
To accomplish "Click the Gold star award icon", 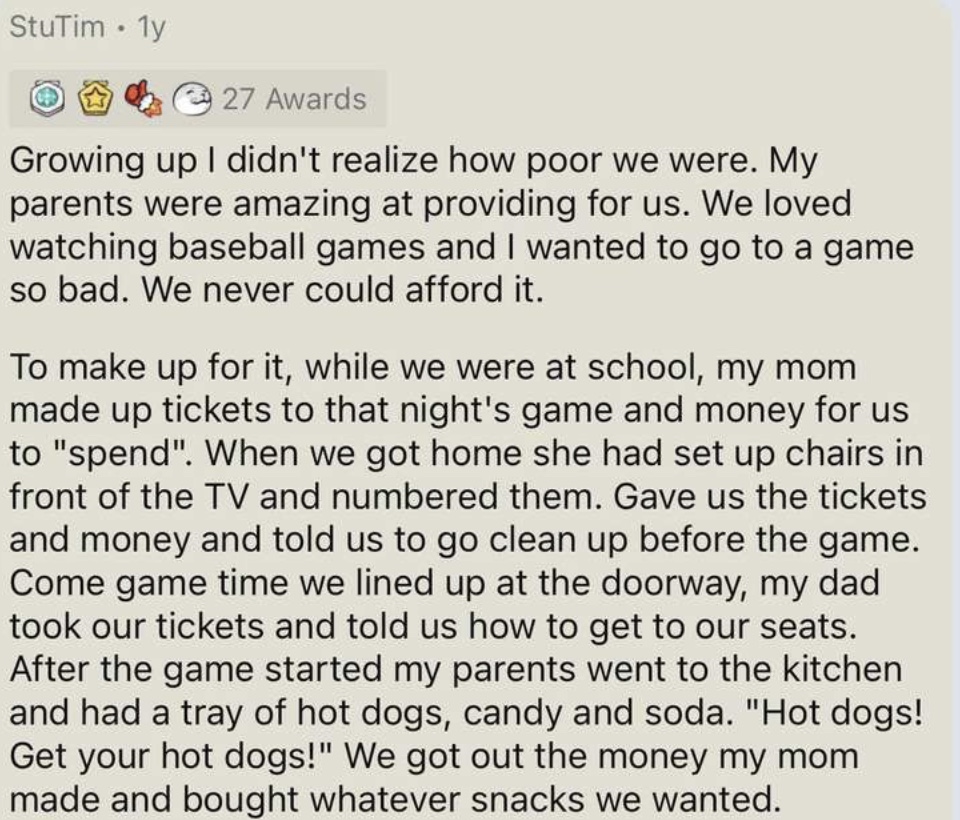I will [x=96, y=99].
